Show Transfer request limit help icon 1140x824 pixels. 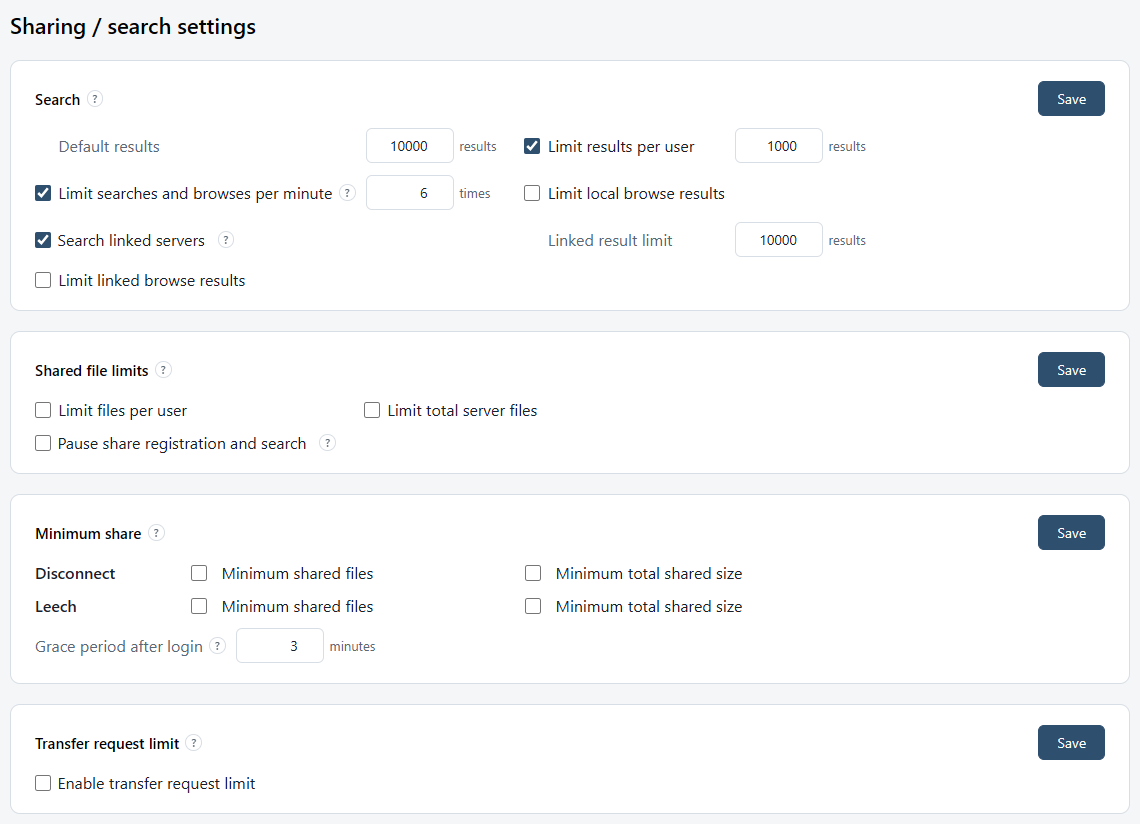coord(193,743)
